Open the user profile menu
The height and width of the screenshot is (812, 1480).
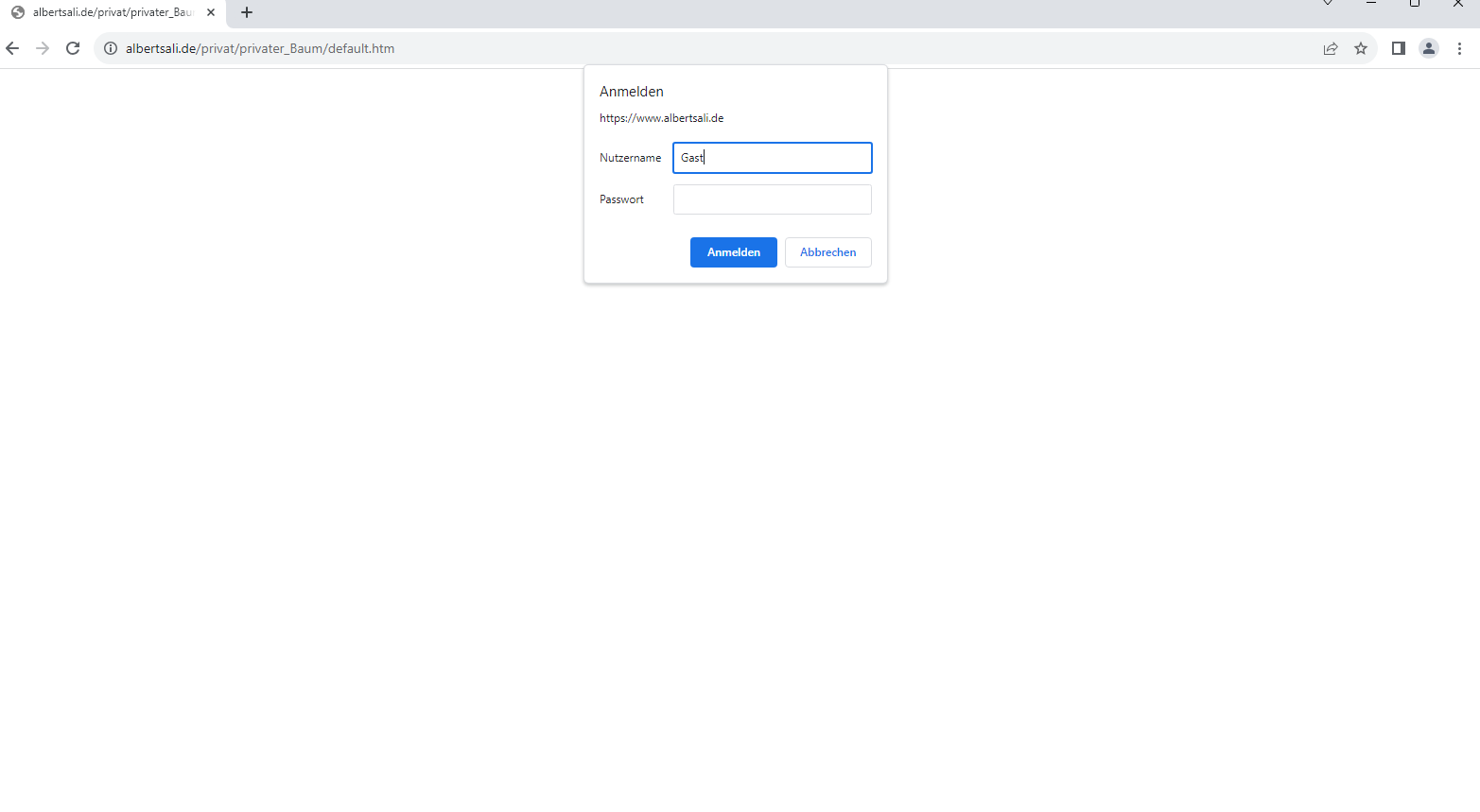[1429, 48]
